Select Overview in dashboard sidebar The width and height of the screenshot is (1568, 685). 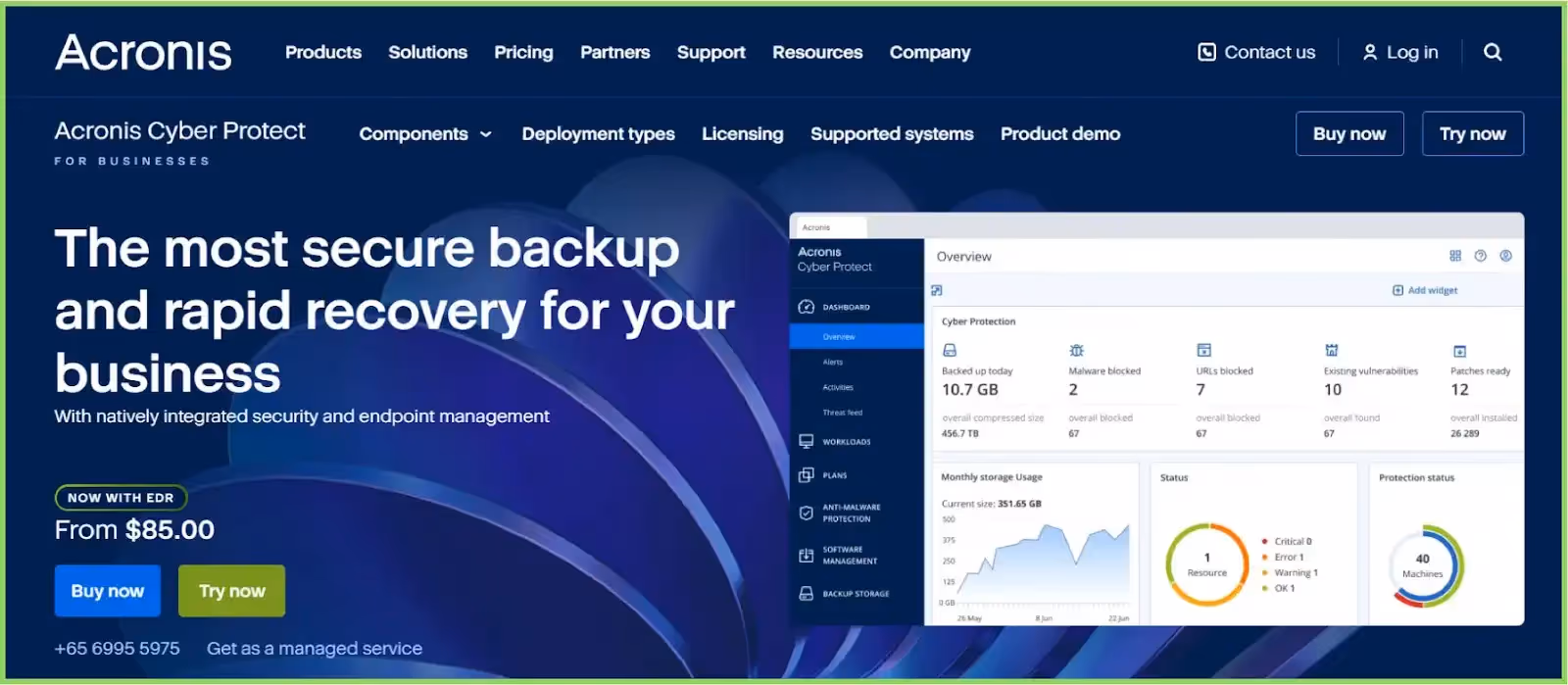(857, 336)
